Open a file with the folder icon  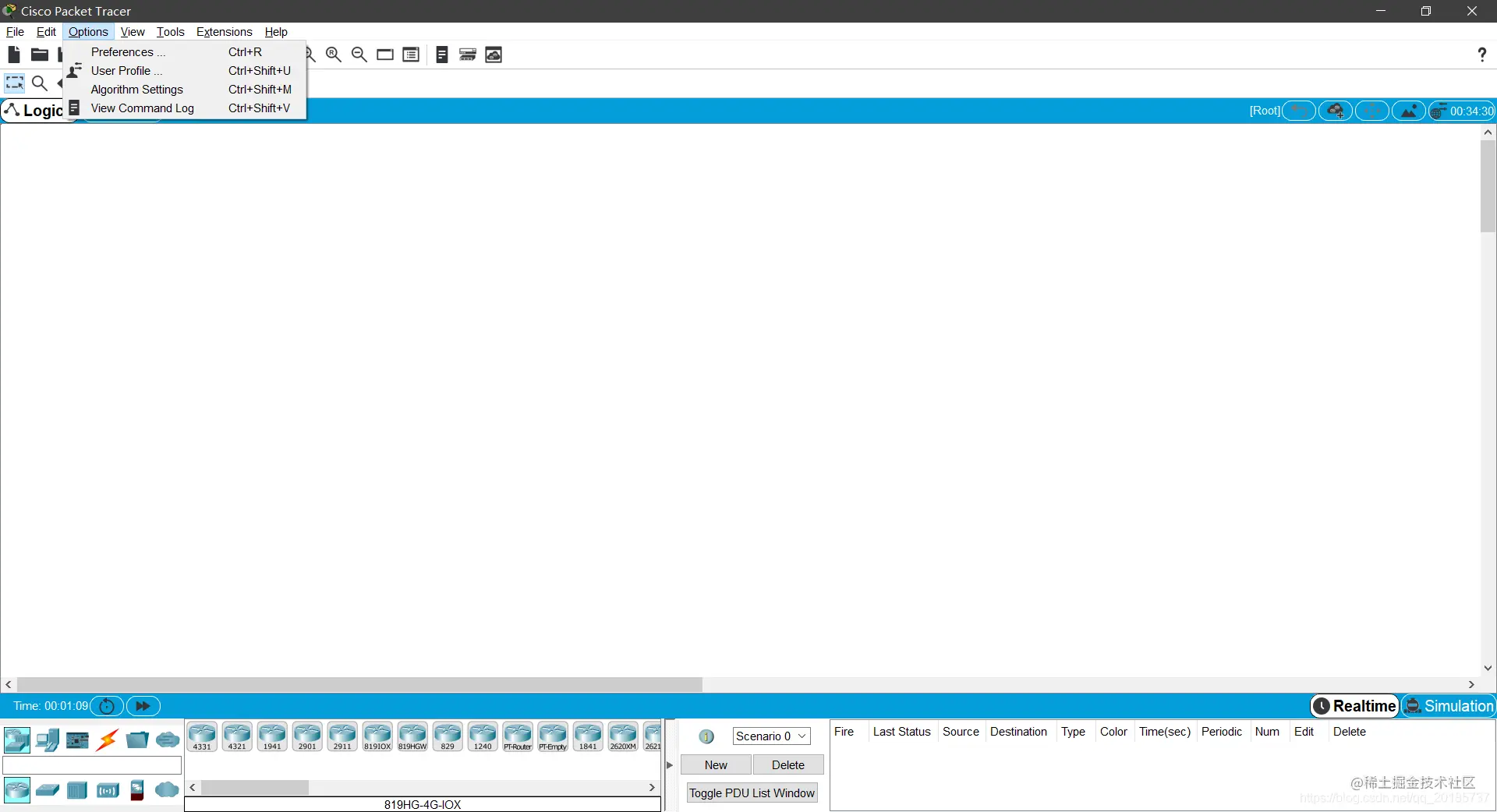(39, 55)
